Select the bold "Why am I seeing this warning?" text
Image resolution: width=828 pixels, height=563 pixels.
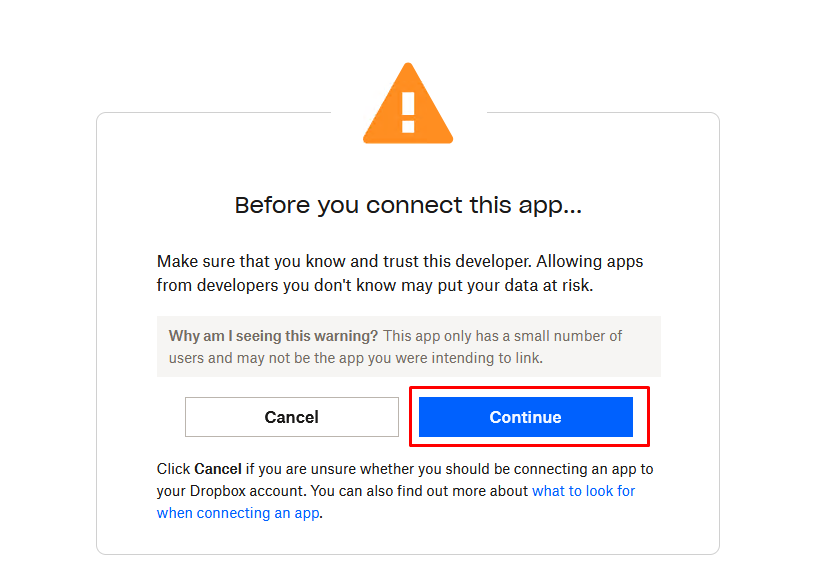coord(273,336)
